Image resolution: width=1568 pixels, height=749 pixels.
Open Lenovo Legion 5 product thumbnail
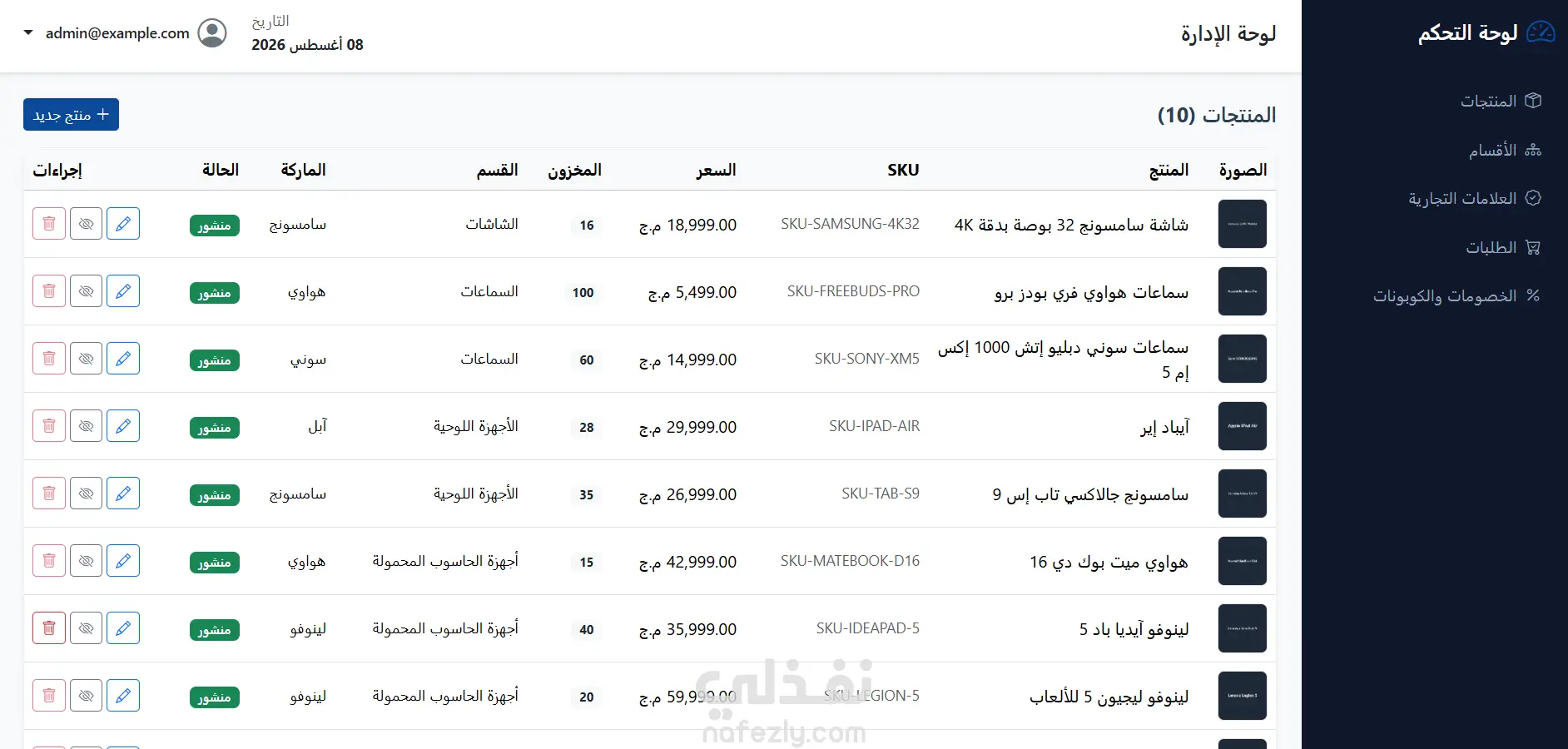[1243, 696]
